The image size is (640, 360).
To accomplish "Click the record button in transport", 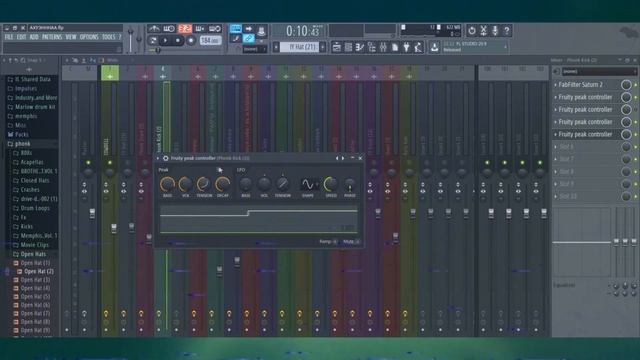I will pyautogui.click(x=191, y=40).
